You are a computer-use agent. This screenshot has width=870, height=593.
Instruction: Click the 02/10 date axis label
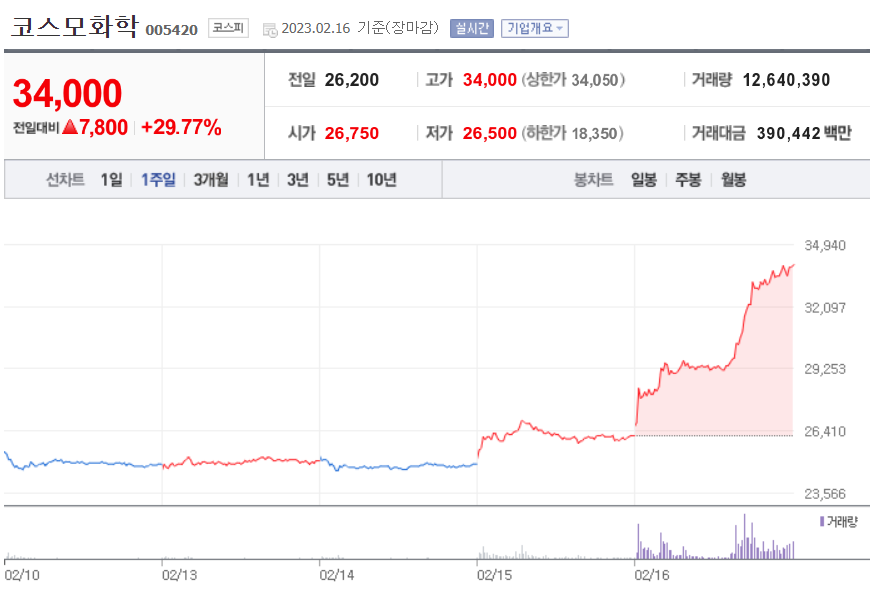tap(22, 575)
